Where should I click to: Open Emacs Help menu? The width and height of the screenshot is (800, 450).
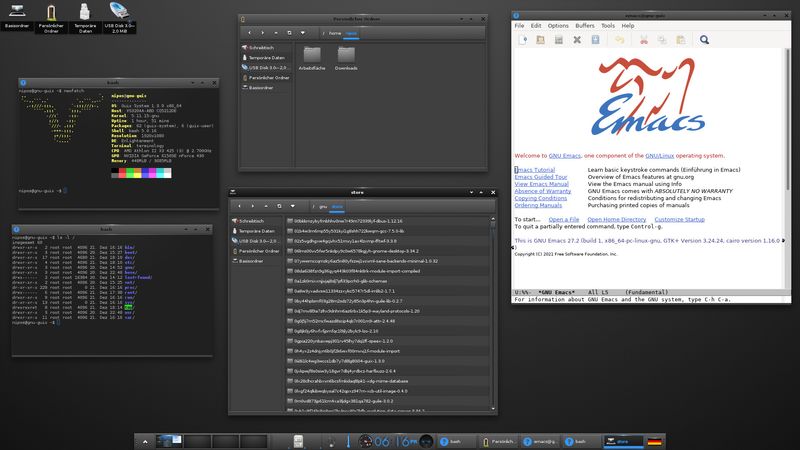(x=628, y=26)
